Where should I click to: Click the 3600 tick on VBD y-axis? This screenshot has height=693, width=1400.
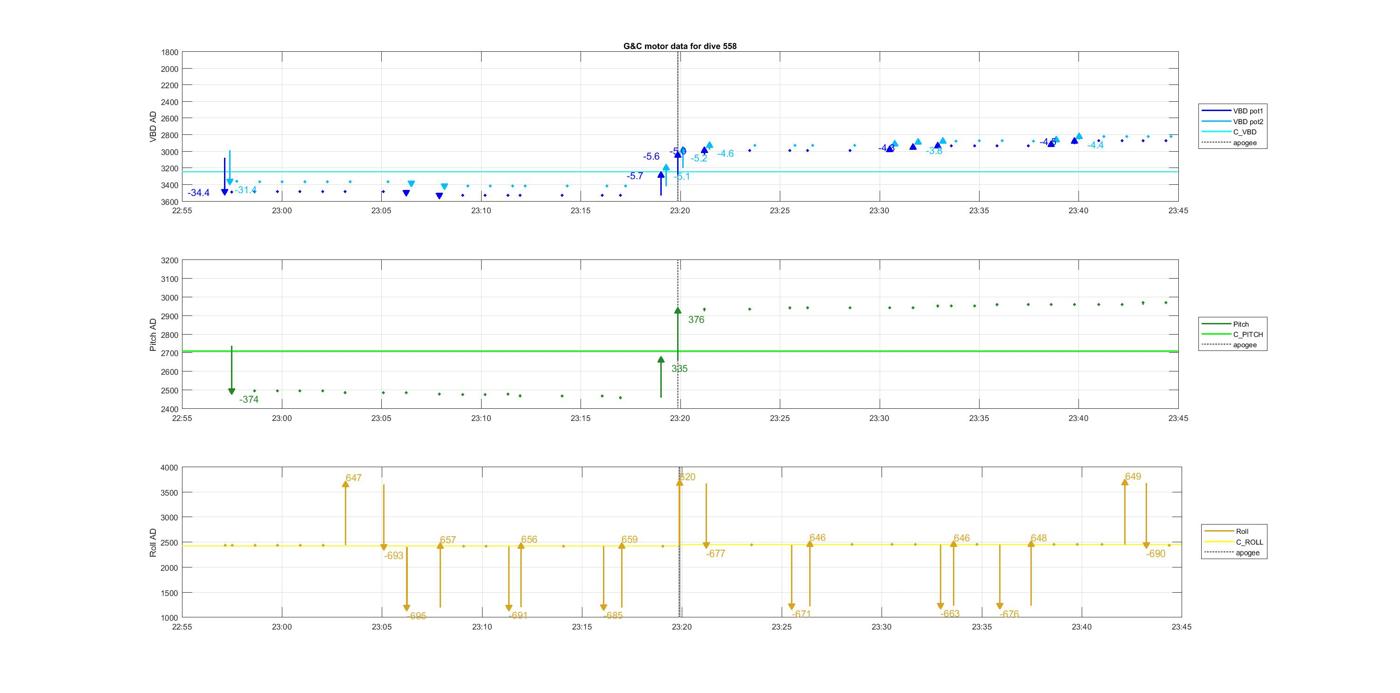(169, 202)
